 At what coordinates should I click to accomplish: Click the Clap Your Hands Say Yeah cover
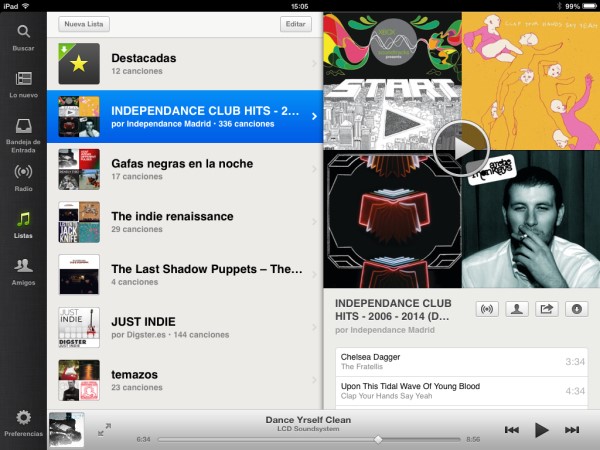[531, 81]
